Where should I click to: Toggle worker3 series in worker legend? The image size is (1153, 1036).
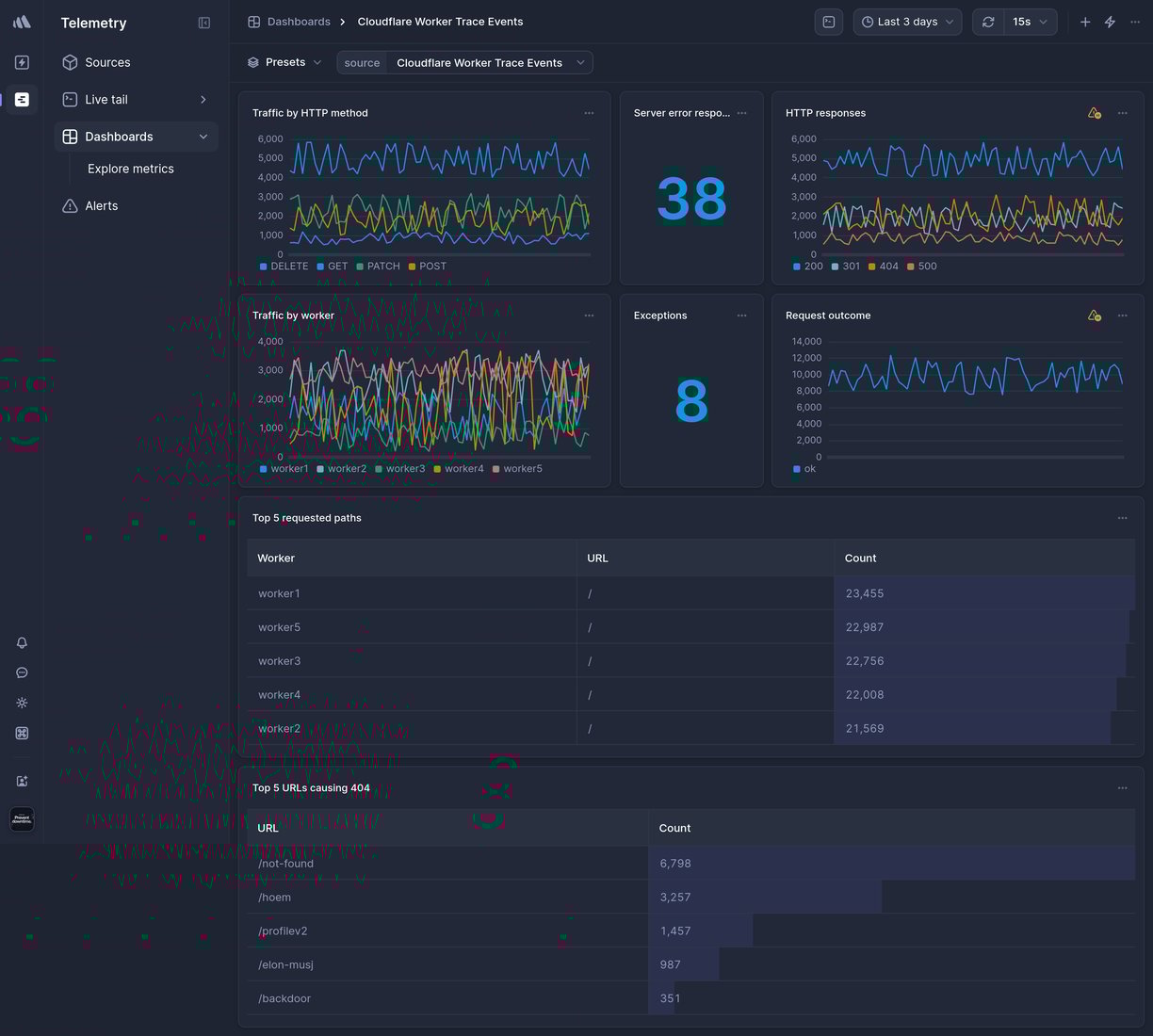click(400, 469)
